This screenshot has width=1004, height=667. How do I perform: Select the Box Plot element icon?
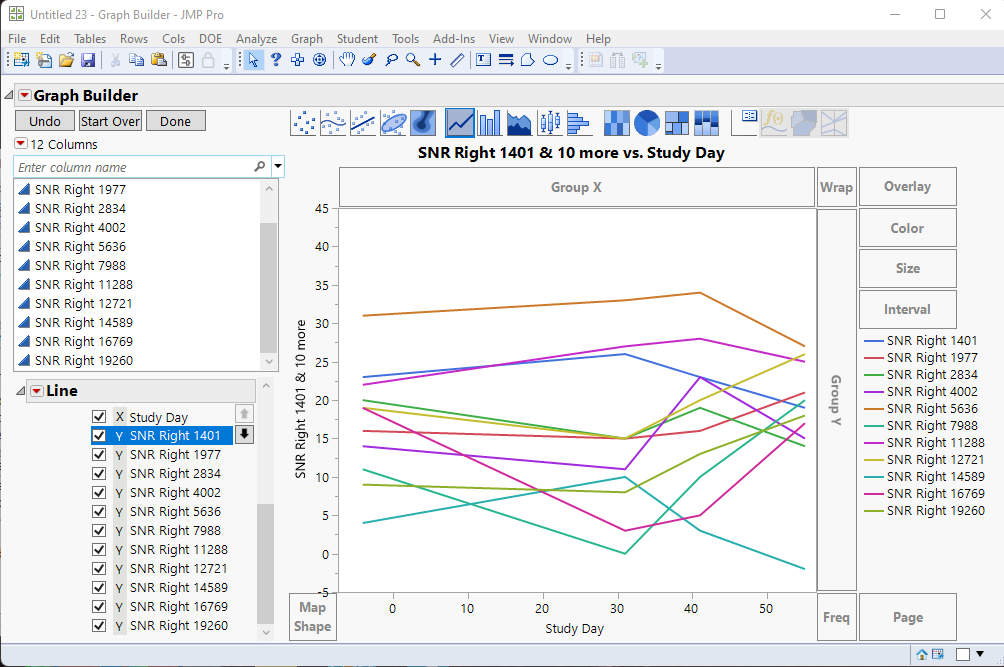[549, 123]
